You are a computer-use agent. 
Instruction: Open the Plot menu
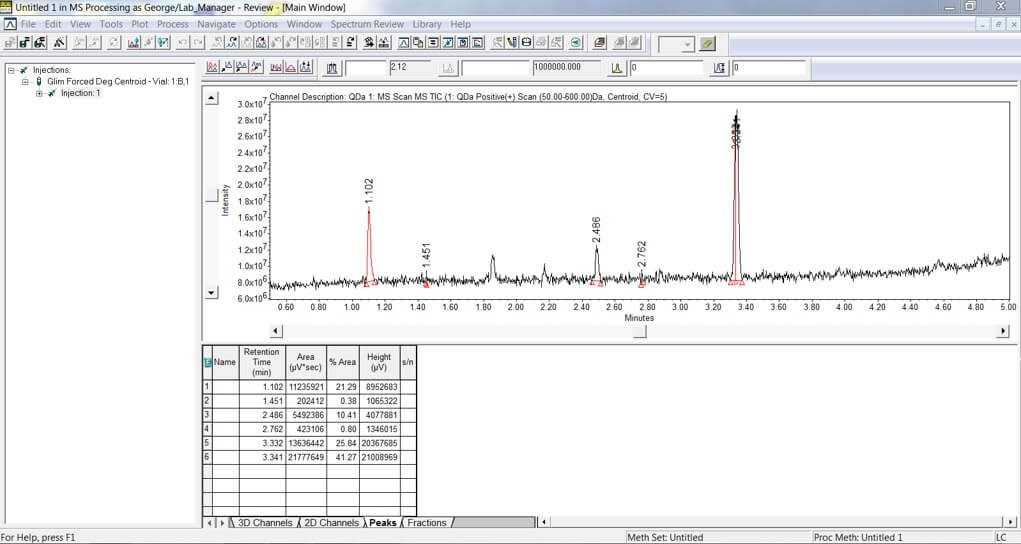[140, 24]
